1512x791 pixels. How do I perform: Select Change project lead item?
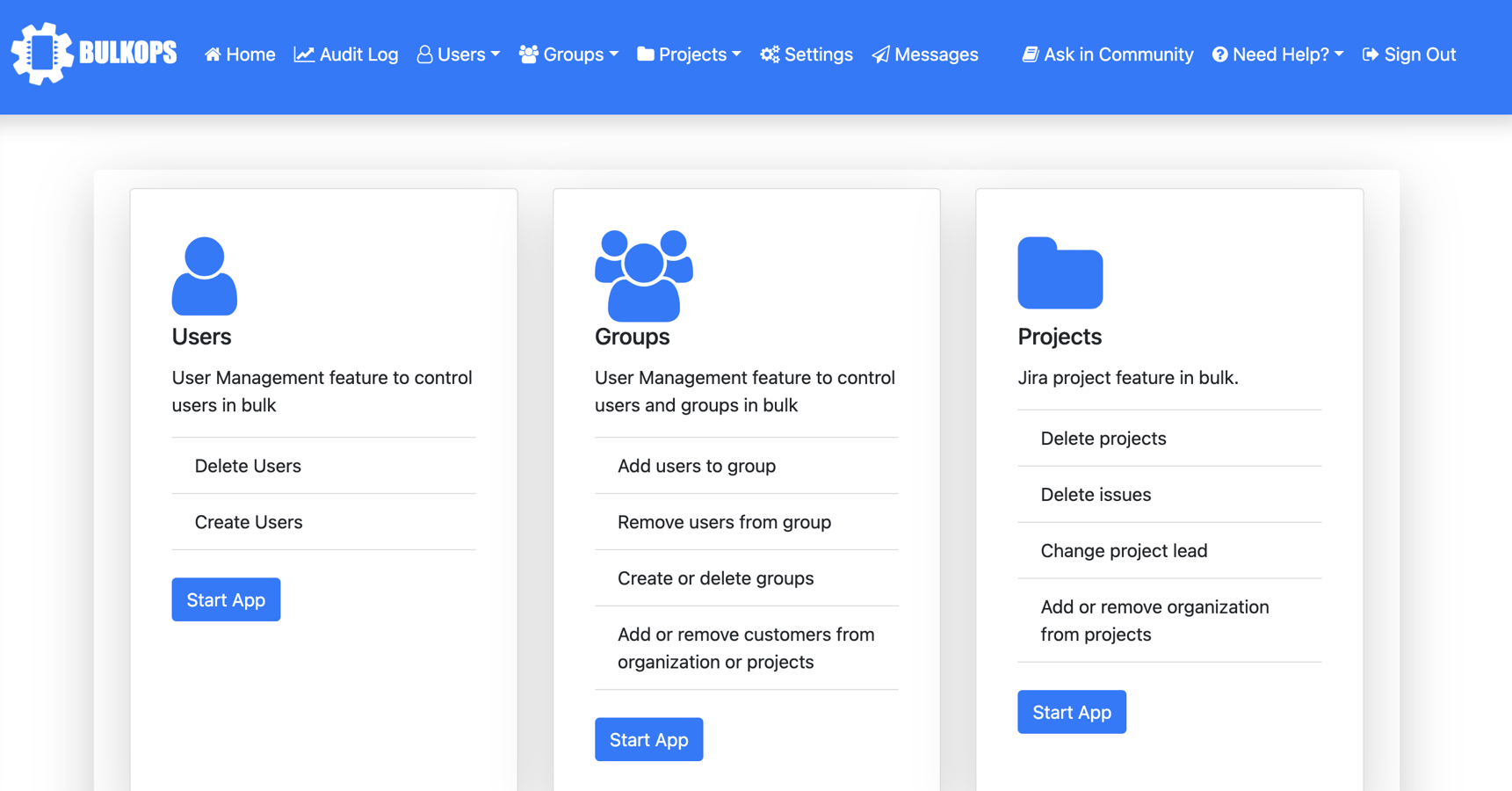point(1169,551)
